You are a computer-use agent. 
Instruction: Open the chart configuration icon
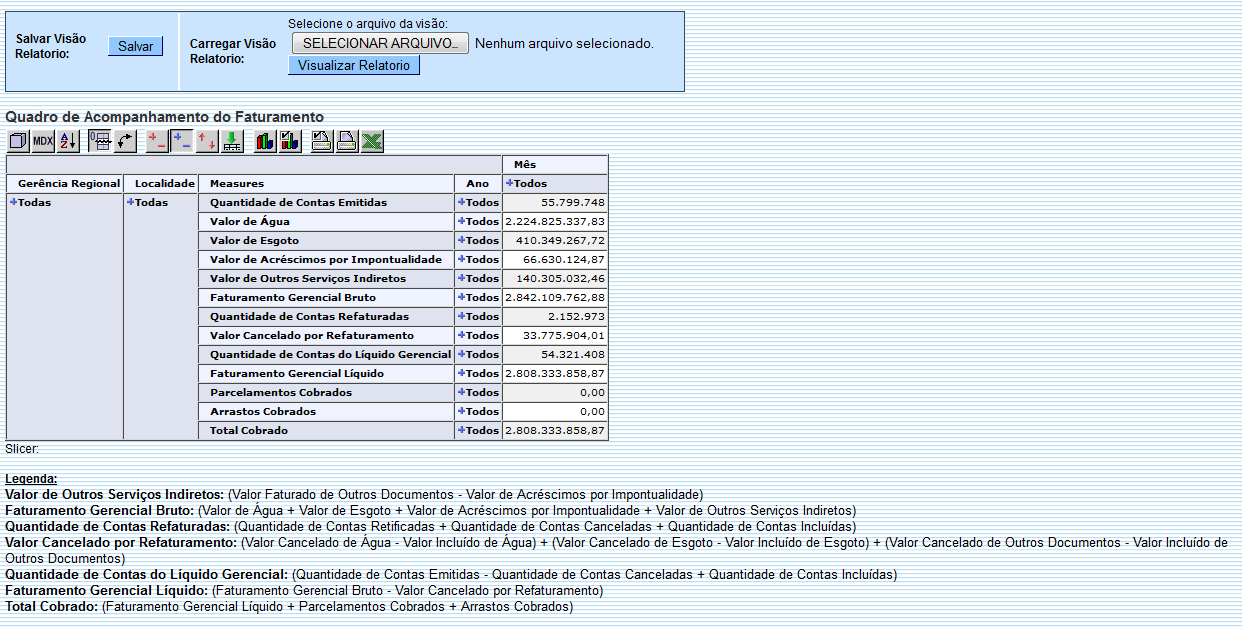(289, 141)
